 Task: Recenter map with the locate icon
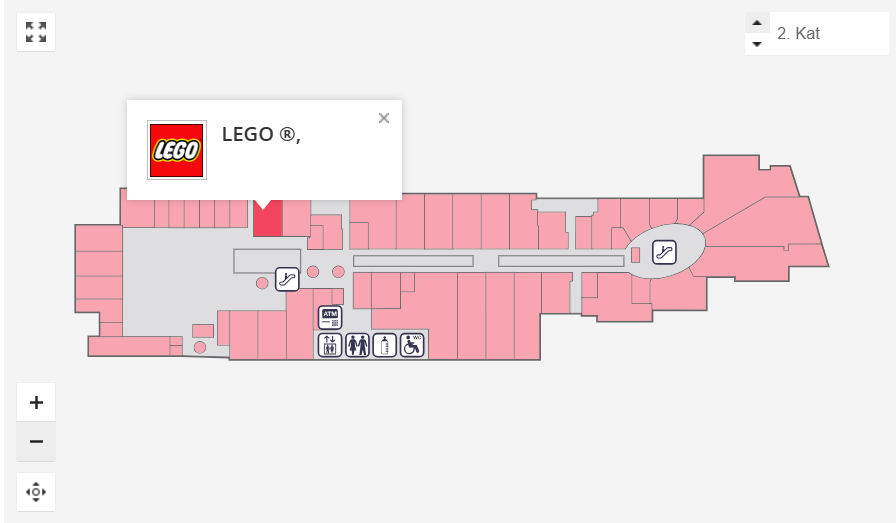[36, 492]
